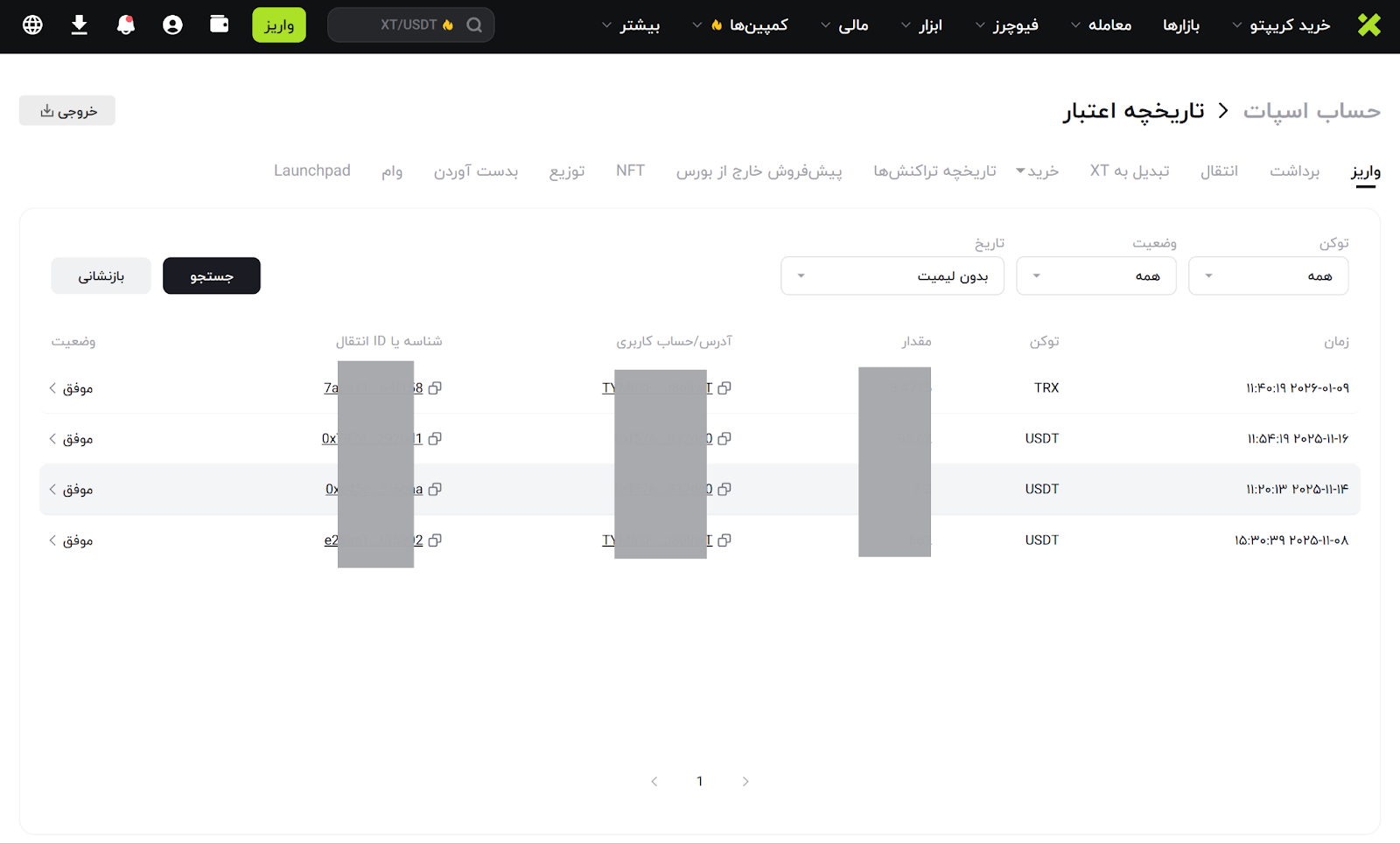Switch to the برداشت tab
1400x844 pixels.
[1294, 171]
